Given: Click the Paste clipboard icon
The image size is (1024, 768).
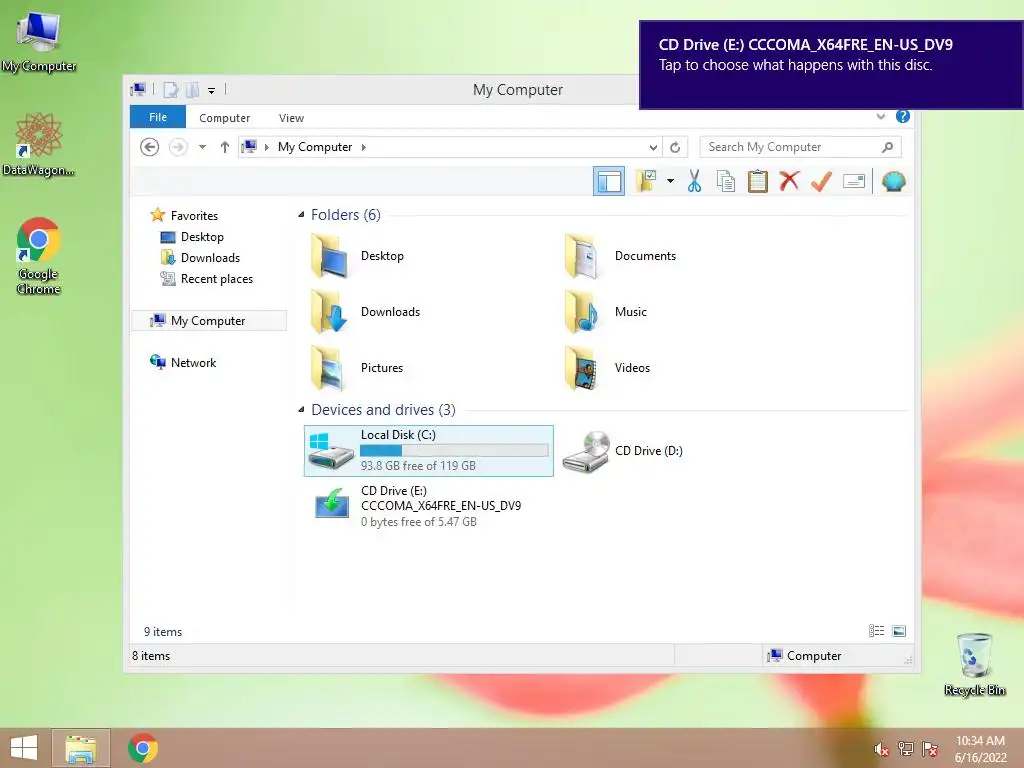Looking at the screenshot, I should click(x=758, y=181).
